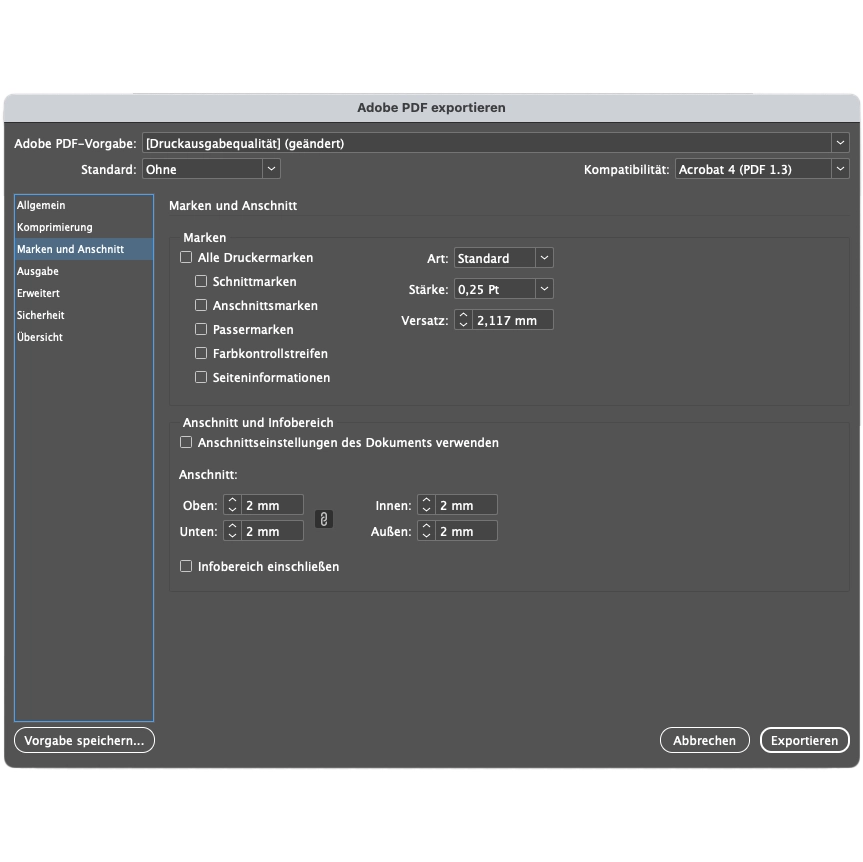The width and height of the screenshot is (863, 862).
Task: Select the Allgemein section
Action: pos(84,205)
